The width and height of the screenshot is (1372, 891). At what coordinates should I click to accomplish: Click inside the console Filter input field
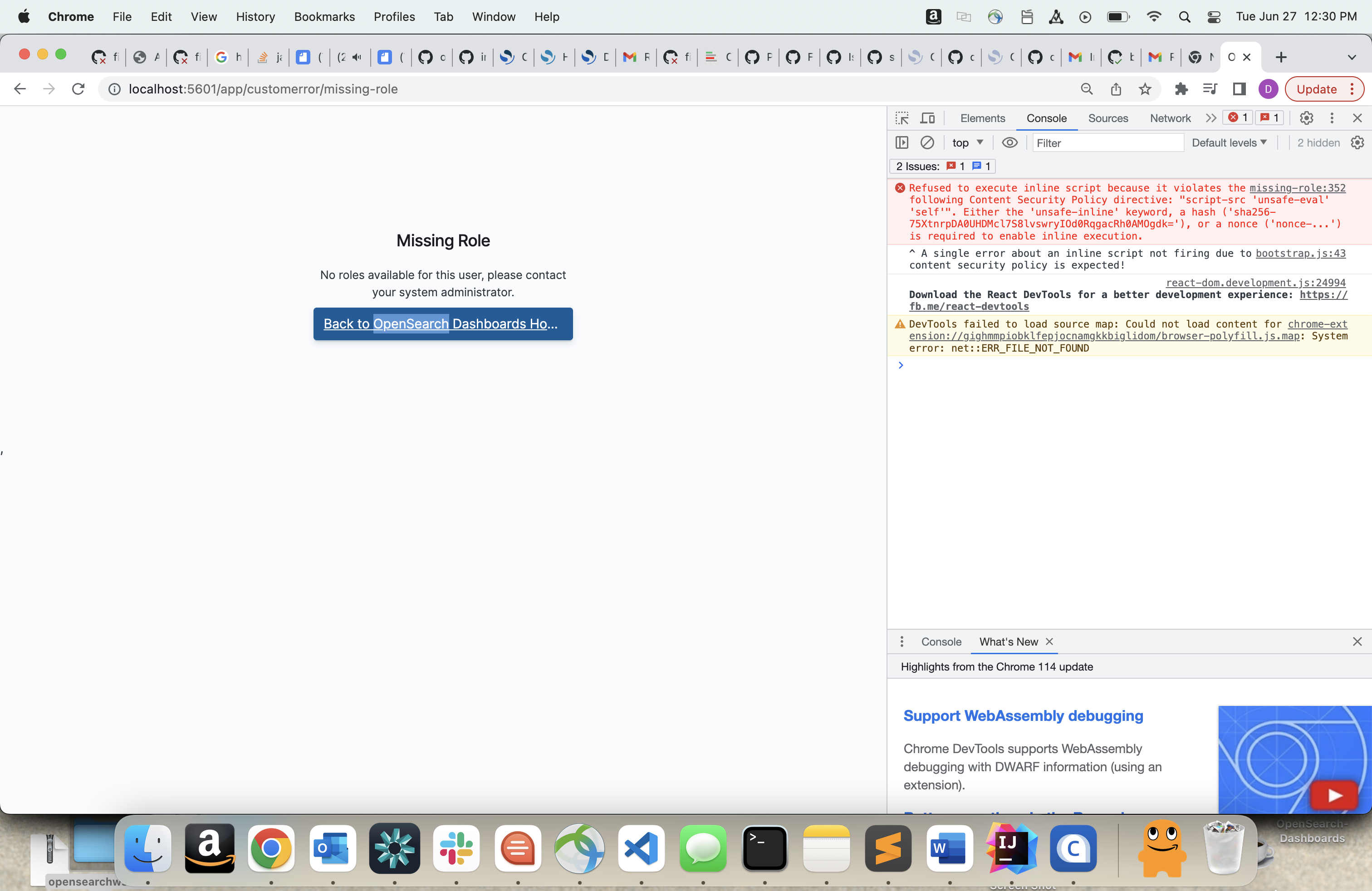click(x=1107, y=142)
